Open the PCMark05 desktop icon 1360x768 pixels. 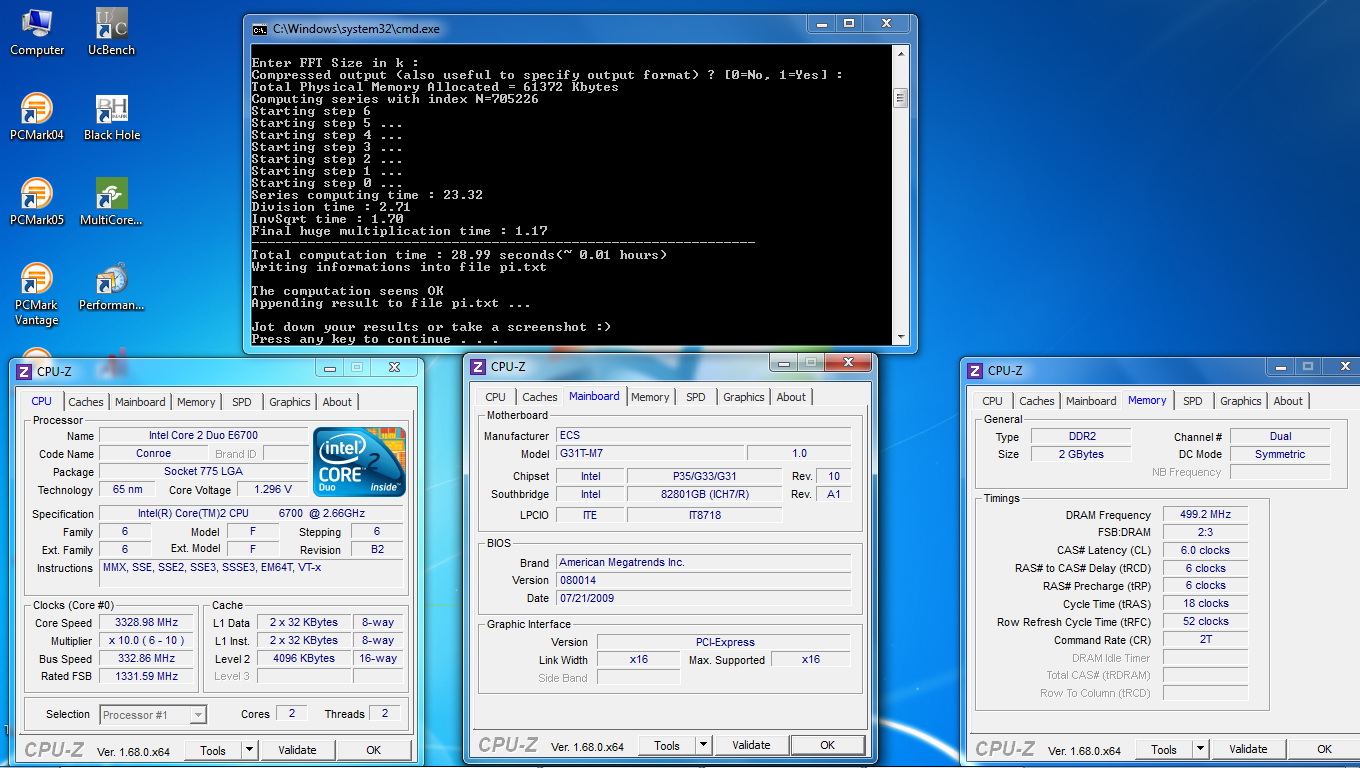click(37, 202)
